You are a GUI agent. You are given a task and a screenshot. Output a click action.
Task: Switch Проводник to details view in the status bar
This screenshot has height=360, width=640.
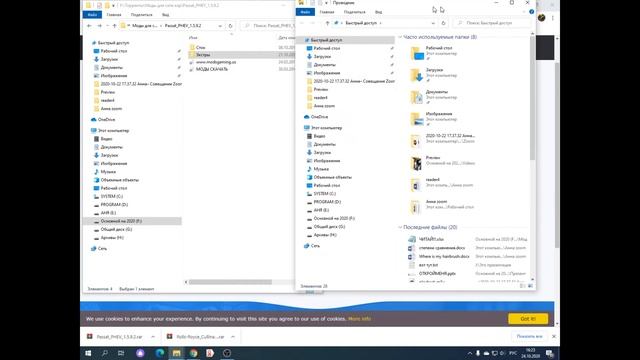coord(523,286)
